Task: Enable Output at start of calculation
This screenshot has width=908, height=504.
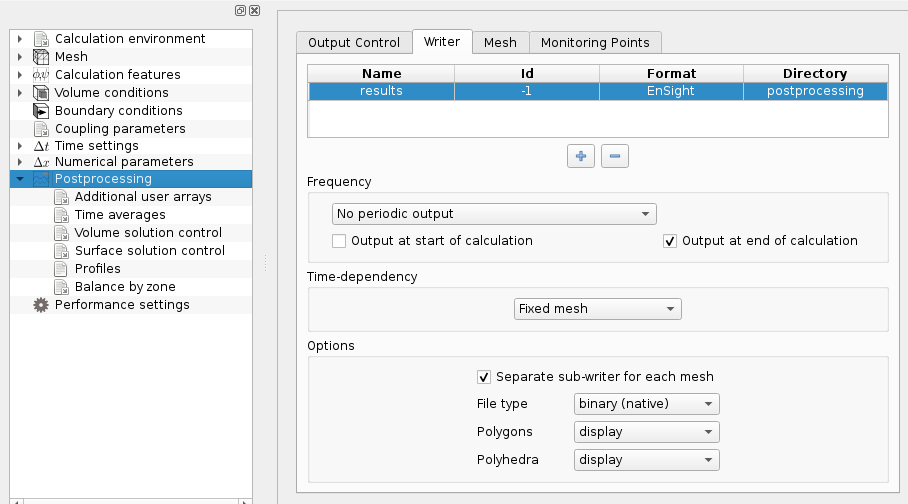Action: [x=339, y=241]
